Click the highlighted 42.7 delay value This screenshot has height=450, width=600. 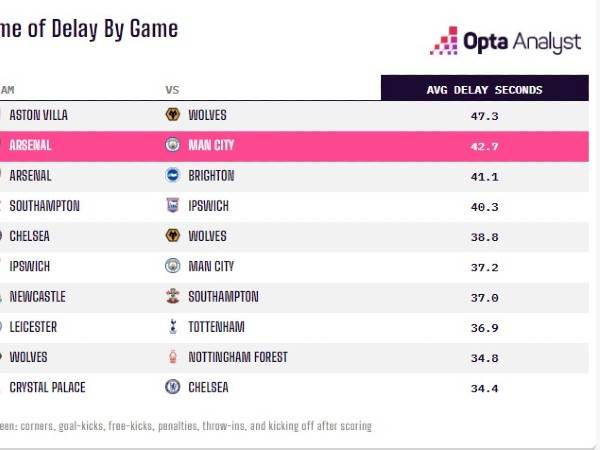coord(484,146)
